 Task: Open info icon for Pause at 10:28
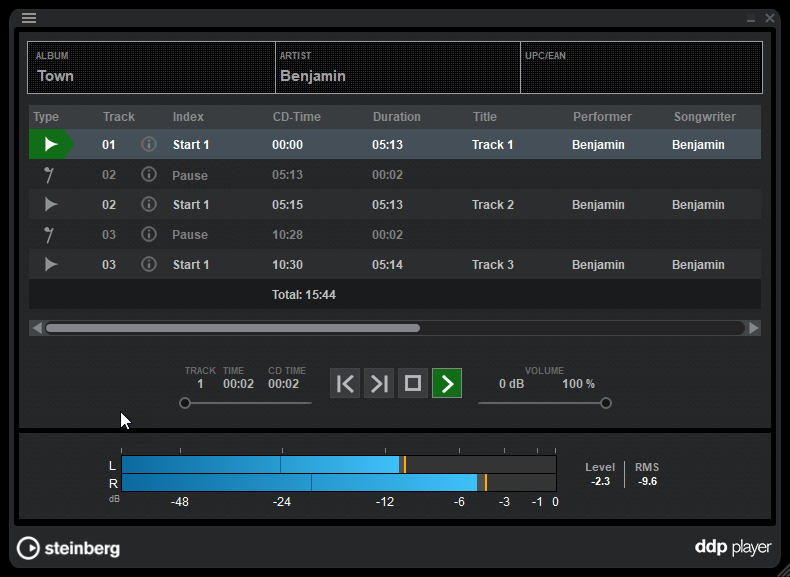149,234
